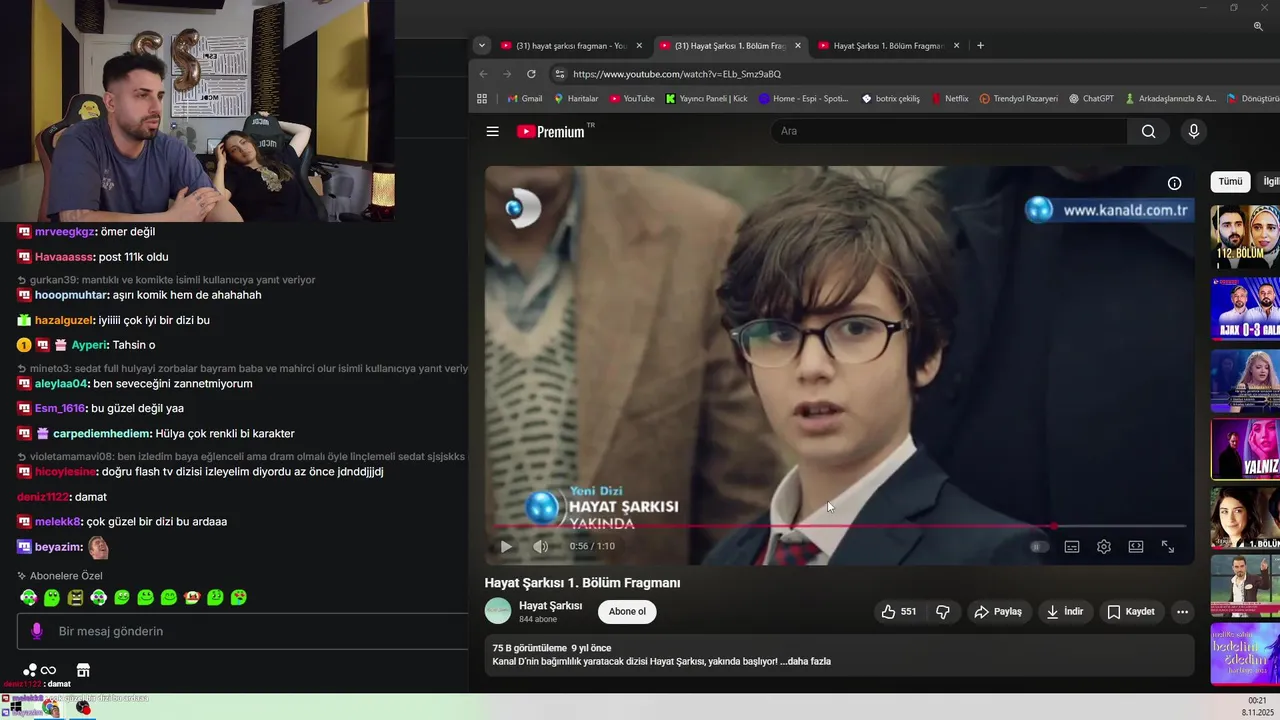Open Trendyol Pazaryeri bookmark
The image size is (1280, 720).
(1018, 99)
